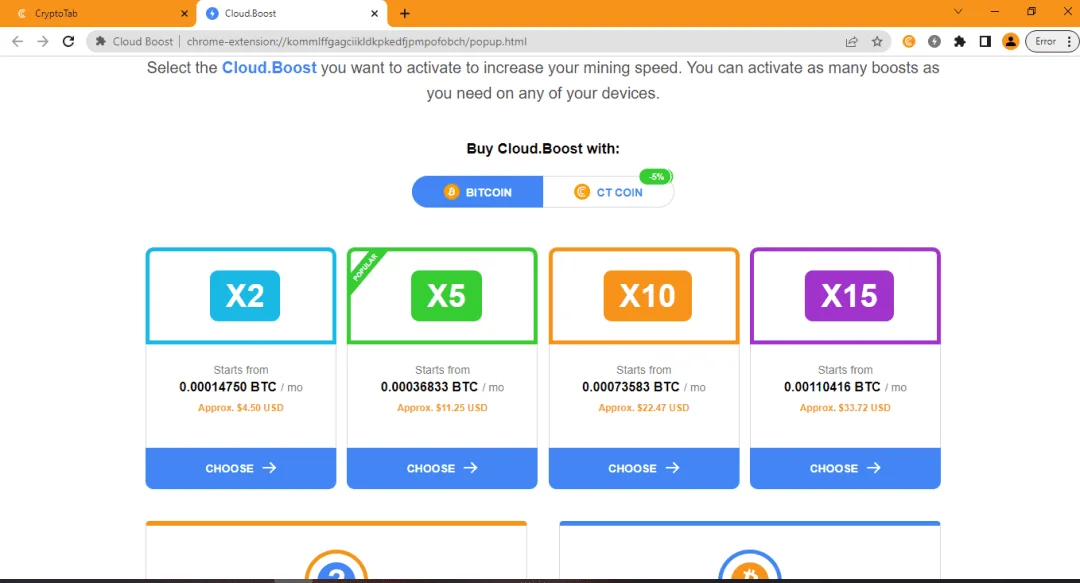Select the X5 boost badge
This screenshot has width=1080, height=583.
(x=446, y=296)
